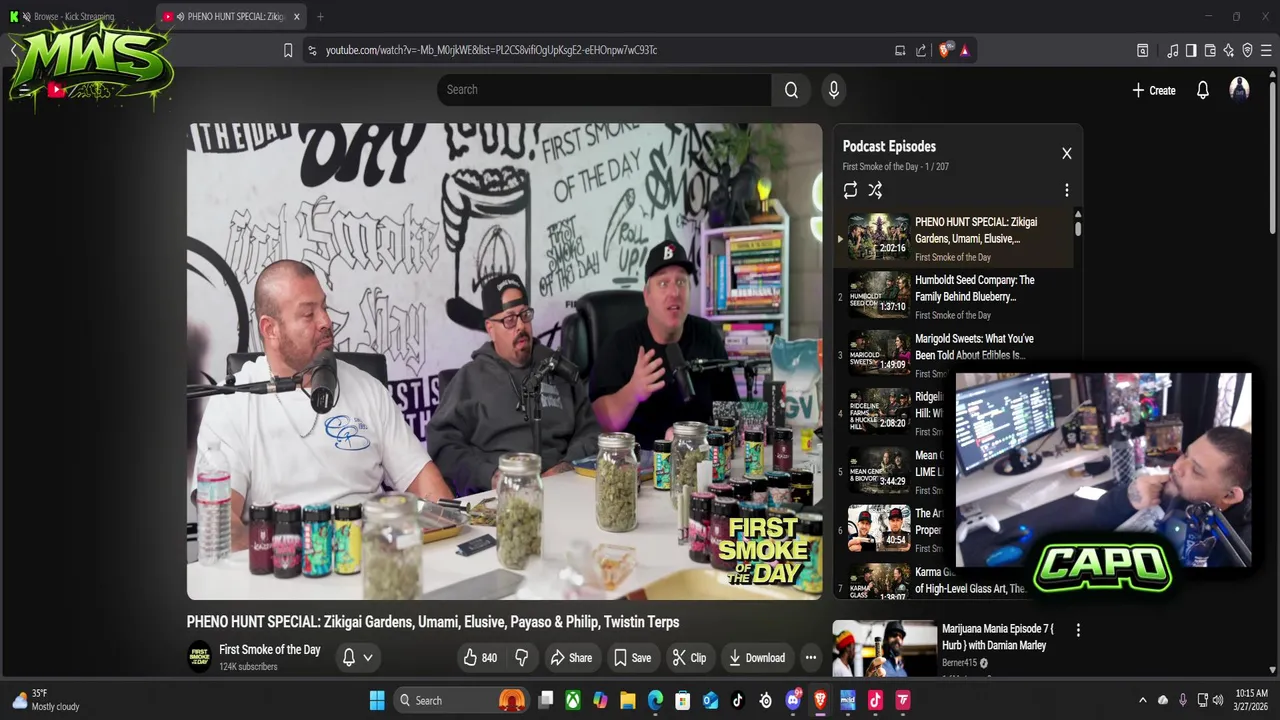View site information icon in address bar
Screen dimensions: 1280x720
pyautogui.click(x=313, y=50)
